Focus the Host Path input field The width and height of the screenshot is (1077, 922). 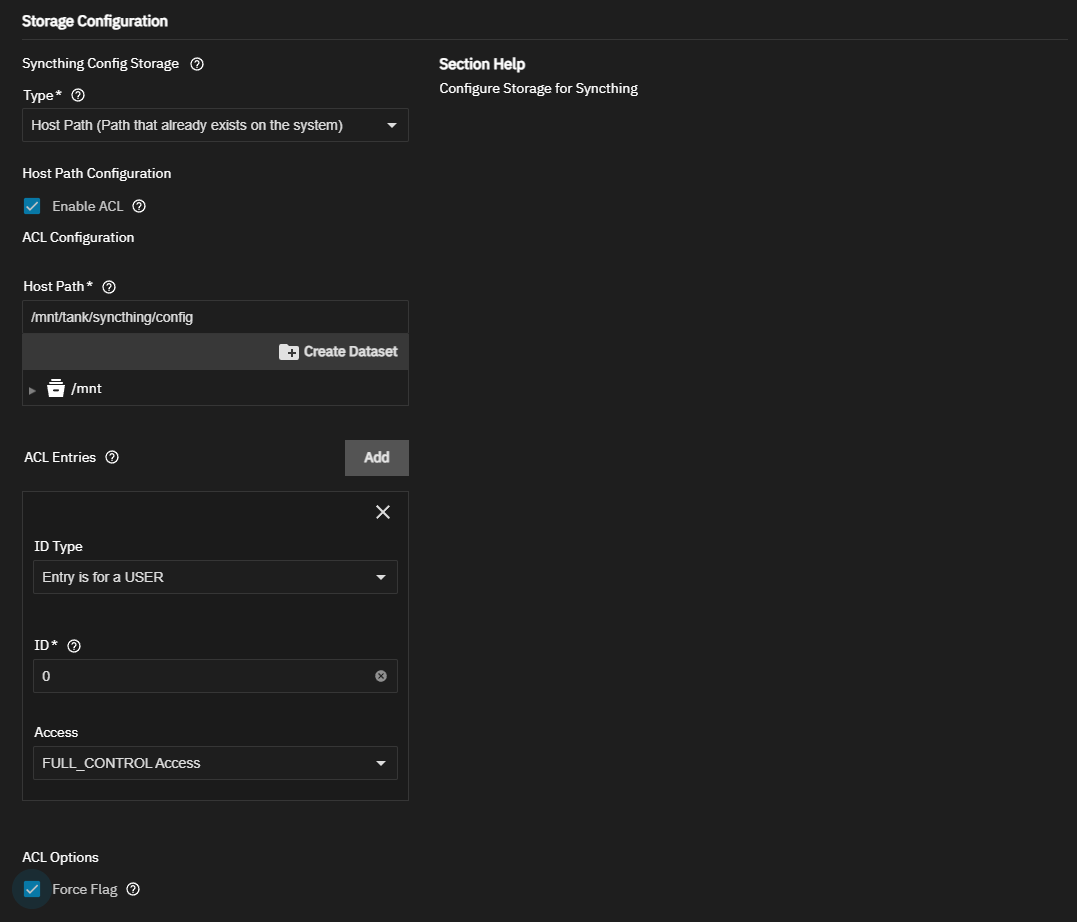point(215,317)
